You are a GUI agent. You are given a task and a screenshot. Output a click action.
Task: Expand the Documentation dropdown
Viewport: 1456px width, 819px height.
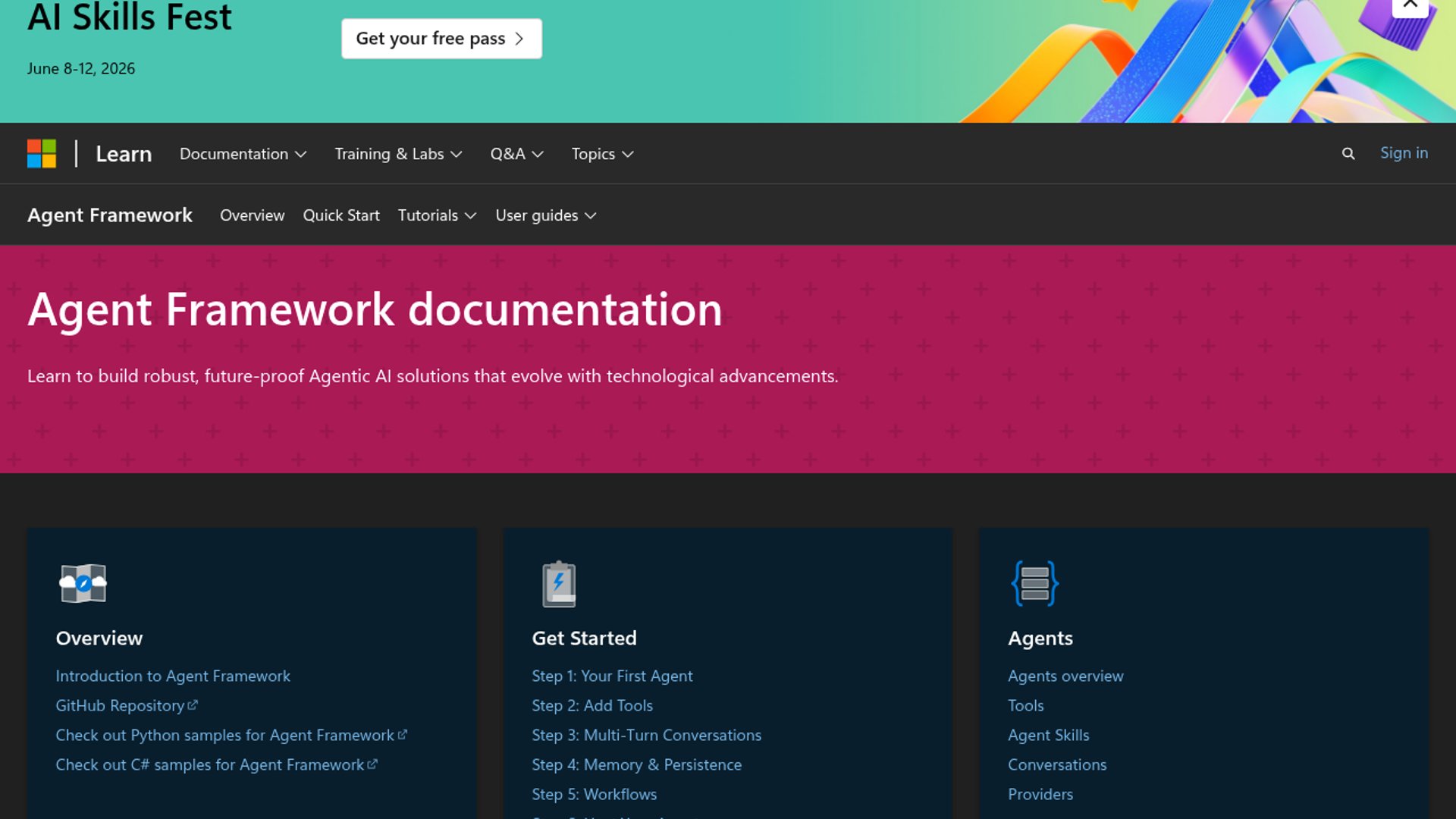click(243, 154)
